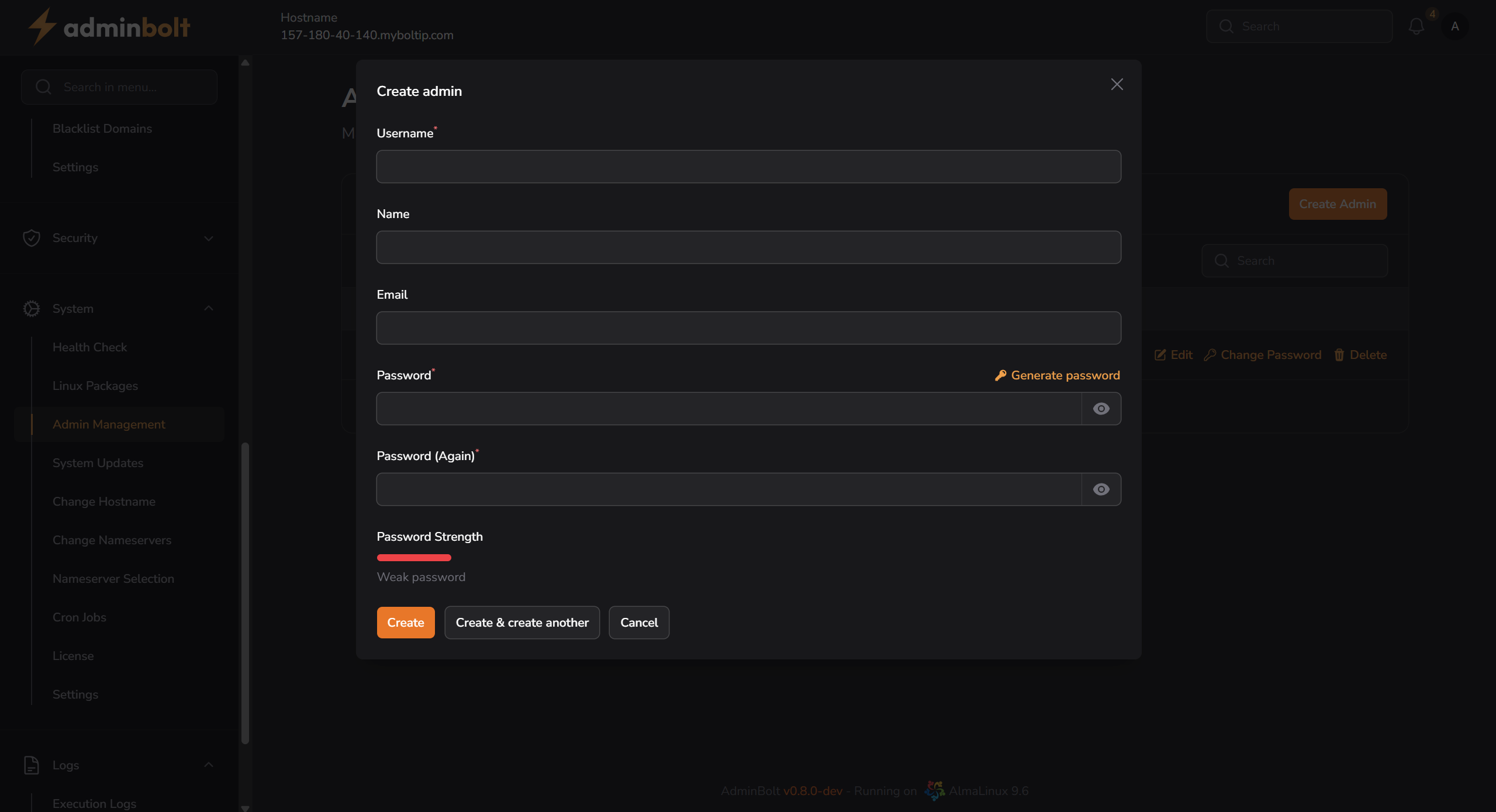Click the Generate password key icon

(x=1001, y=375)
